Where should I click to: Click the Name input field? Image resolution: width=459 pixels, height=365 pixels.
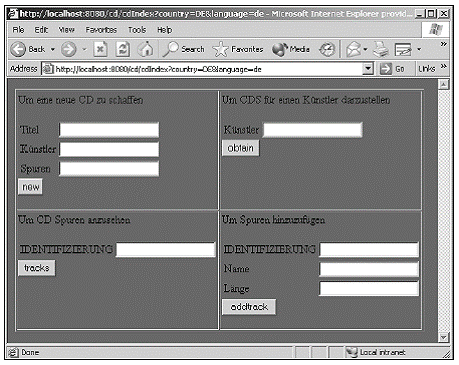coord(369,269)
